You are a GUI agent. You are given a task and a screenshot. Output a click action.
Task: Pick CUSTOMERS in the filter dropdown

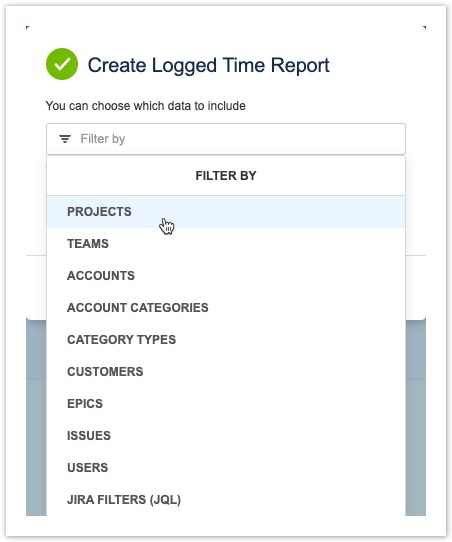point(226,372)
